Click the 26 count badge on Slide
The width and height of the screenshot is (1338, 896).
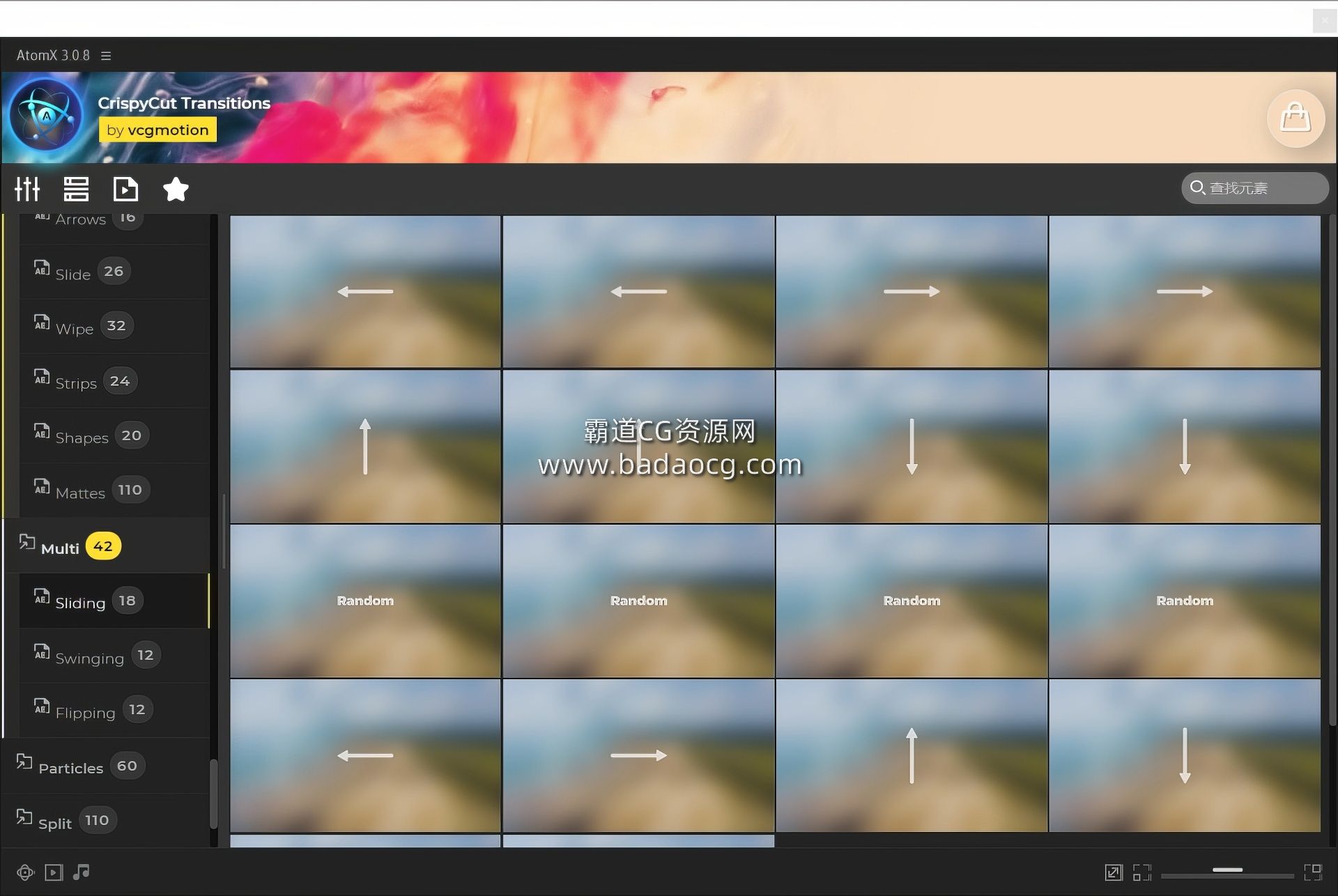coord(114,271)
